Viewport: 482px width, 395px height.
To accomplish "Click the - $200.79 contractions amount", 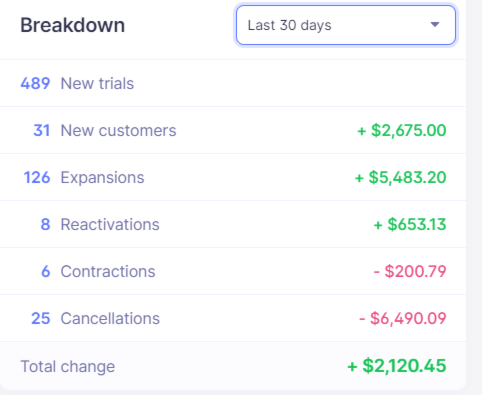I will pos(410,271).
